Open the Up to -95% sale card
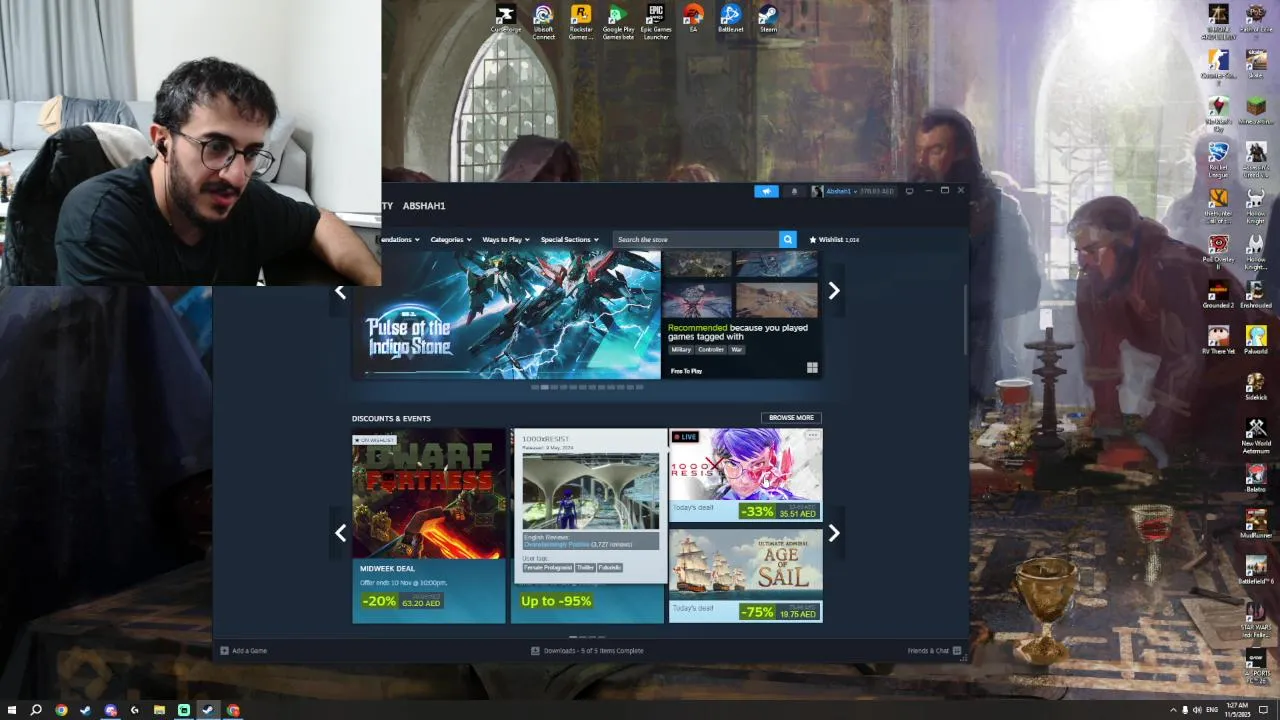This screenshot has height=720, width=1280. (x=587, y=602)
